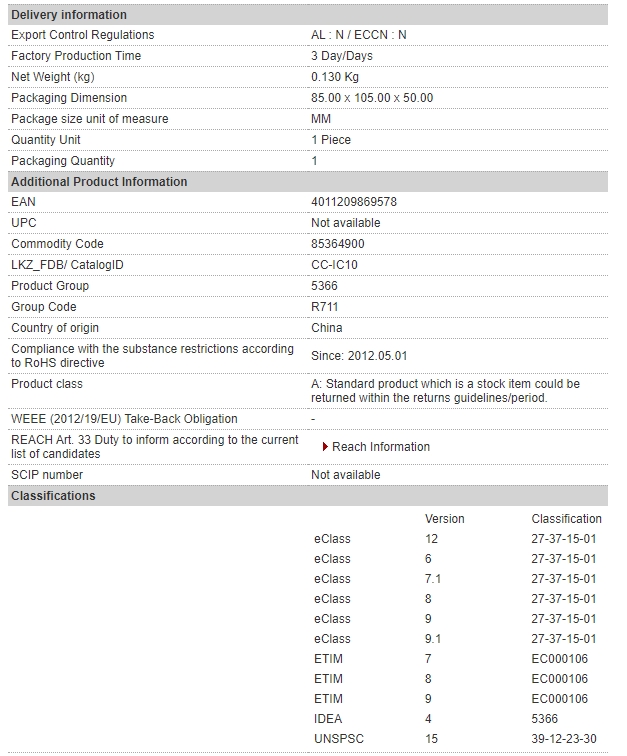Click the EAN number 4011209869578
This screenshot has height=756, width=627.
click(x=354, y=202)
